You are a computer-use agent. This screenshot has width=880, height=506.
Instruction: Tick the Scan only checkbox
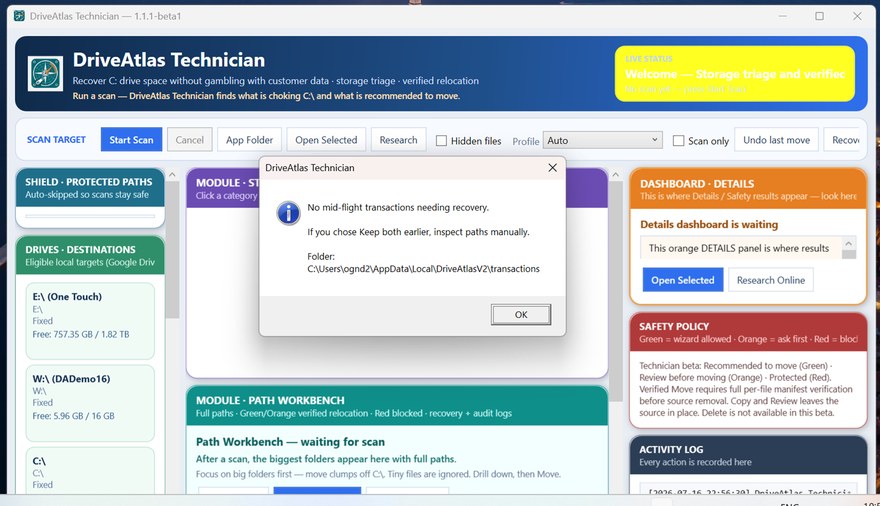pyautogui.click(x=679, y=141)
